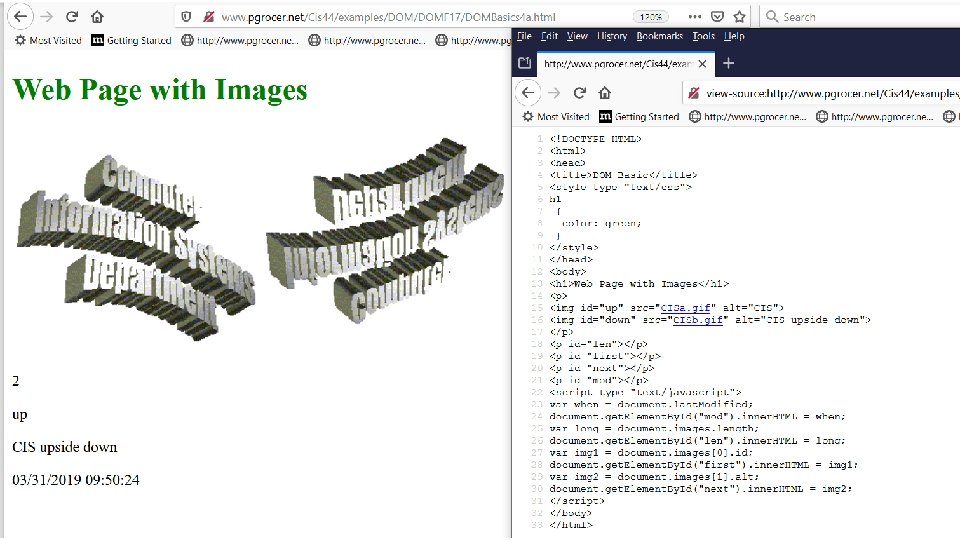The image size is (960, 540).
Task: Click the icon left of the tab strip
Action: pos(524,63)
